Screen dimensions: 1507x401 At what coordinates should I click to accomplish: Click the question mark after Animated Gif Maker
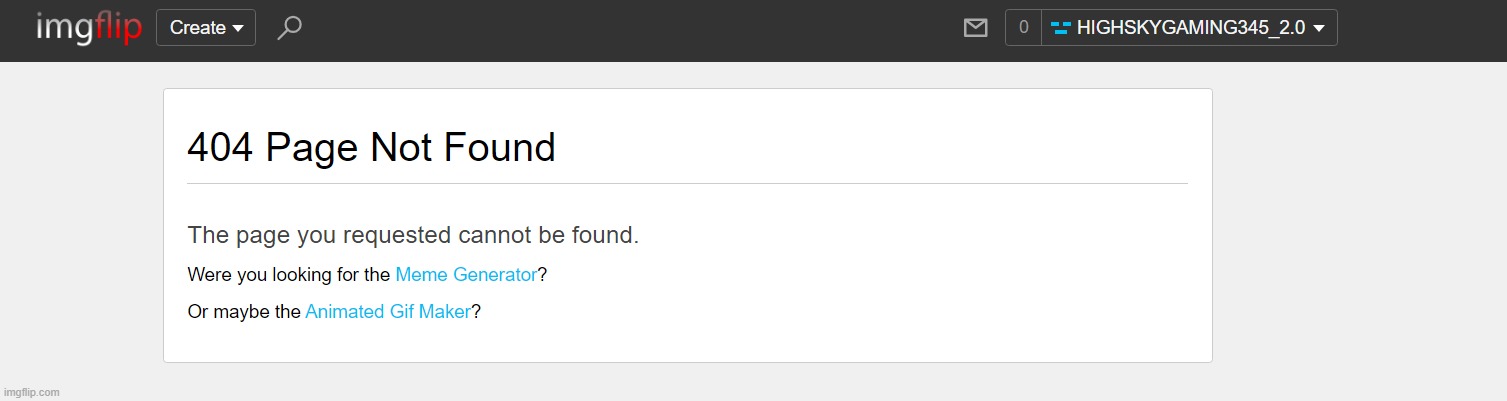click(476, 312)
